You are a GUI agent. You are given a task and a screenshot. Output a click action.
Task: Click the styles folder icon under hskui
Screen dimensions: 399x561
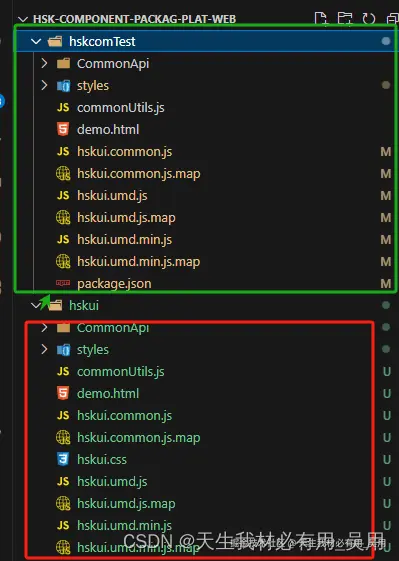tap(63, 350)
